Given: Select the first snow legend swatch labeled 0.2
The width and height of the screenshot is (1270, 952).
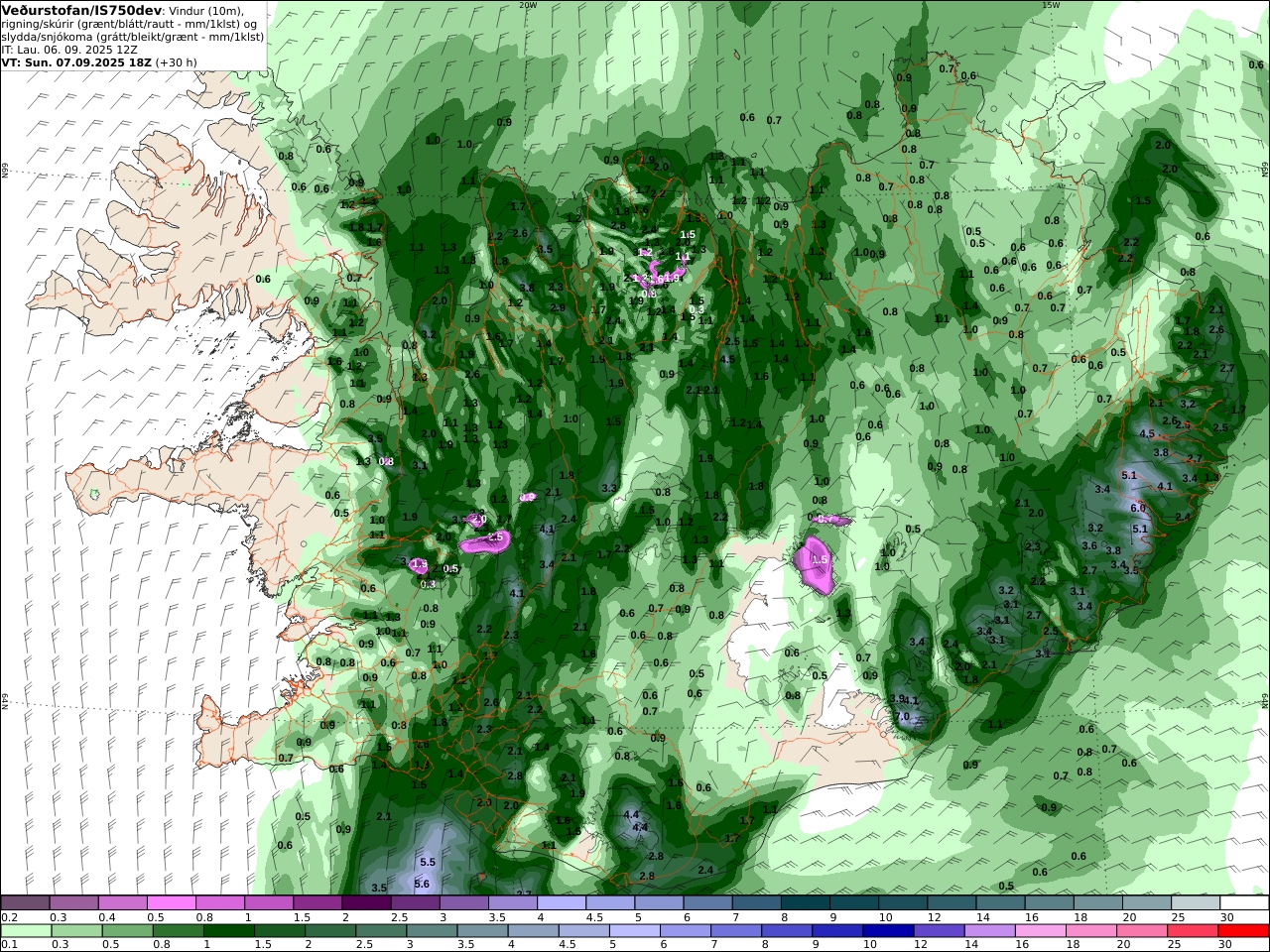Looking at the screenshot, I should click(x=25, y=902).
